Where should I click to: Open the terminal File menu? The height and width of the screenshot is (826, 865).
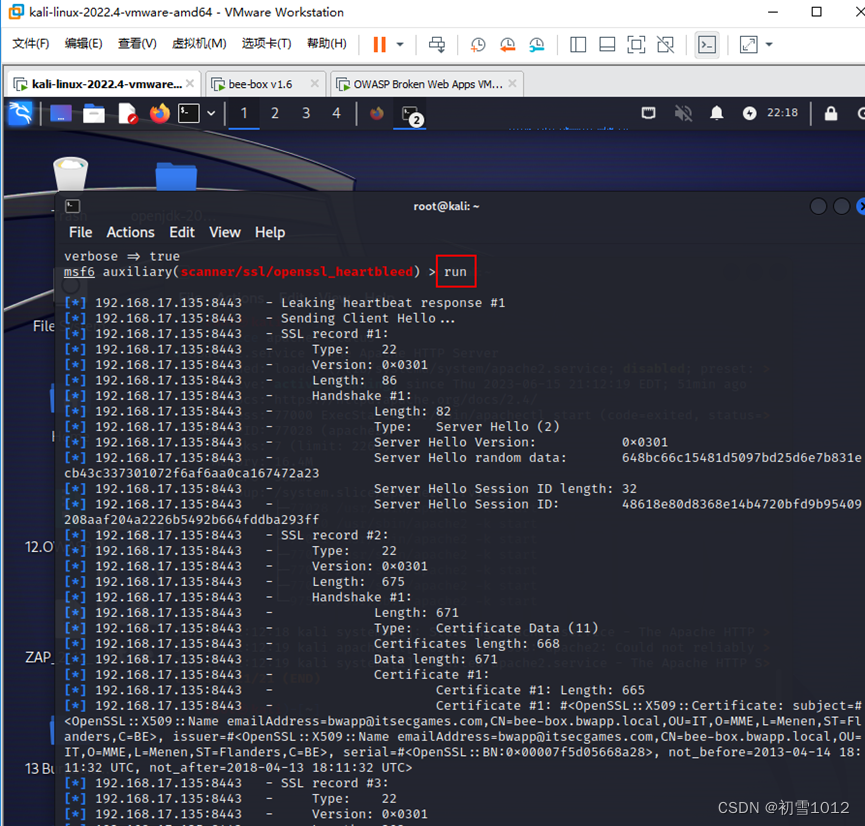coord(81,232)
